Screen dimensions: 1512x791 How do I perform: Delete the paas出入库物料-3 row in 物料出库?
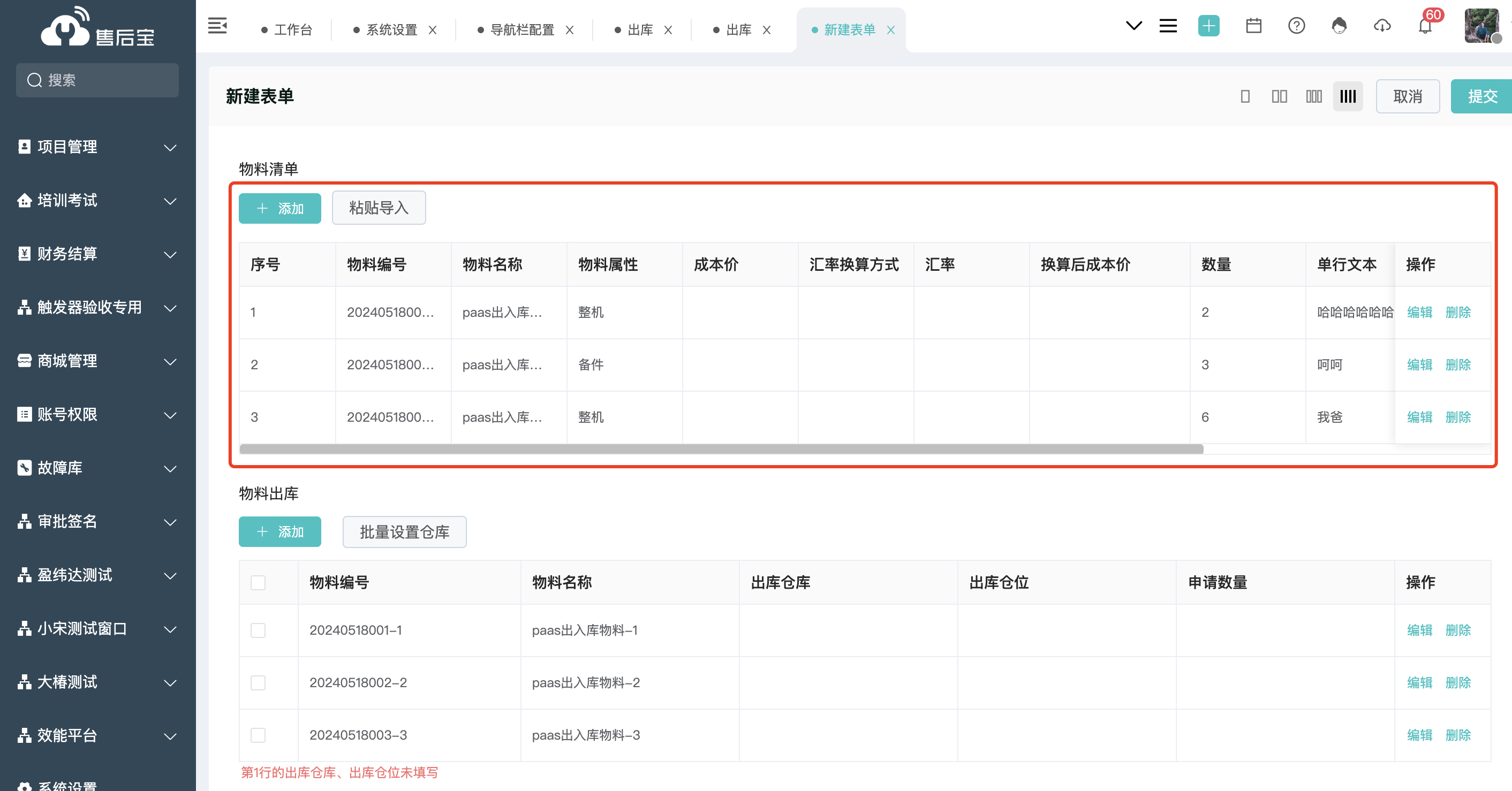click(1458, 735)
